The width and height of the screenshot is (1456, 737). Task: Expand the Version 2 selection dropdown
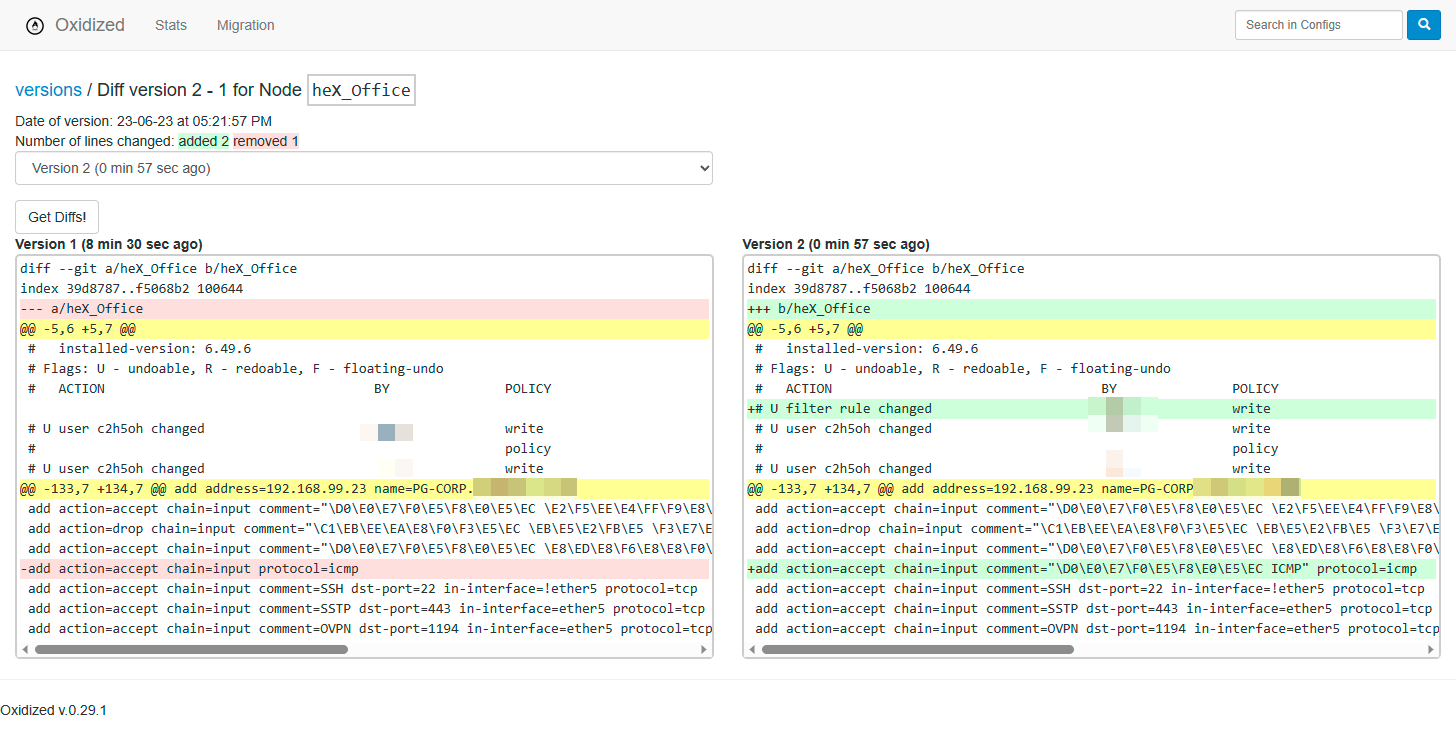[363, 168]
